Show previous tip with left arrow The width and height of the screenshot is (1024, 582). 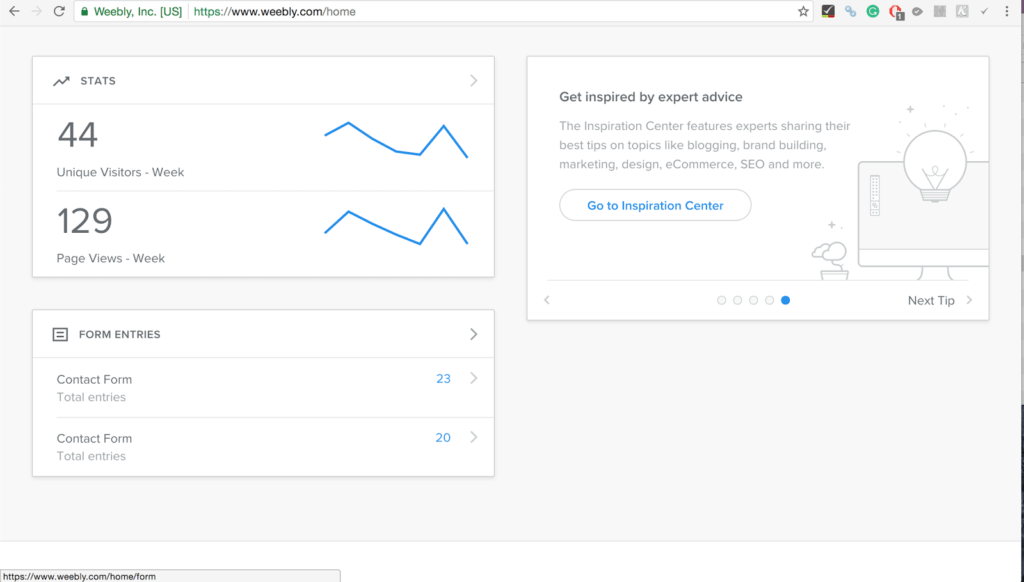click(x=547, y=300)
